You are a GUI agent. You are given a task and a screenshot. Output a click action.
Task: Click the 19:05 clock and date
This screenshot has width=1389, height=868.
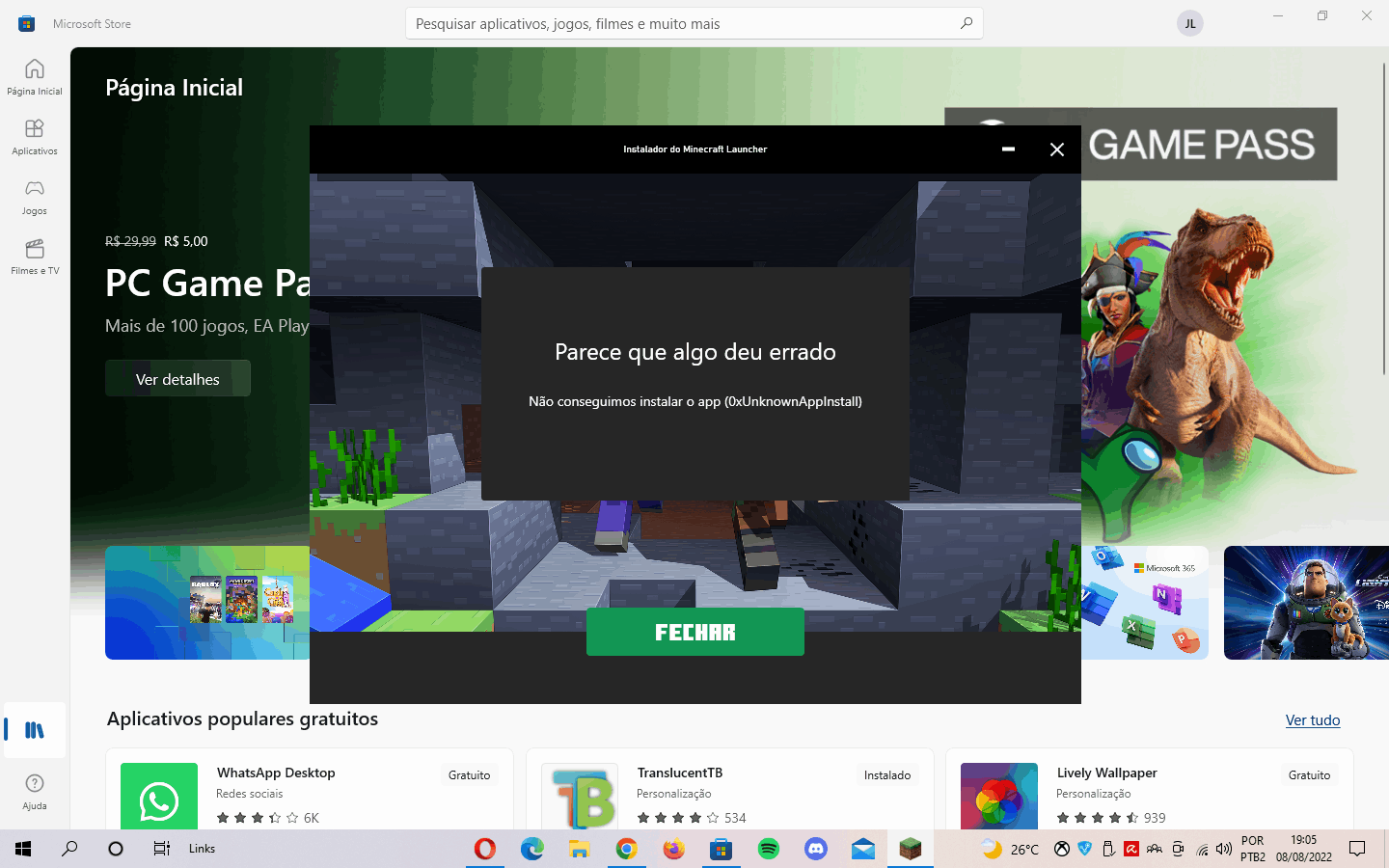tap(1304, 849)
